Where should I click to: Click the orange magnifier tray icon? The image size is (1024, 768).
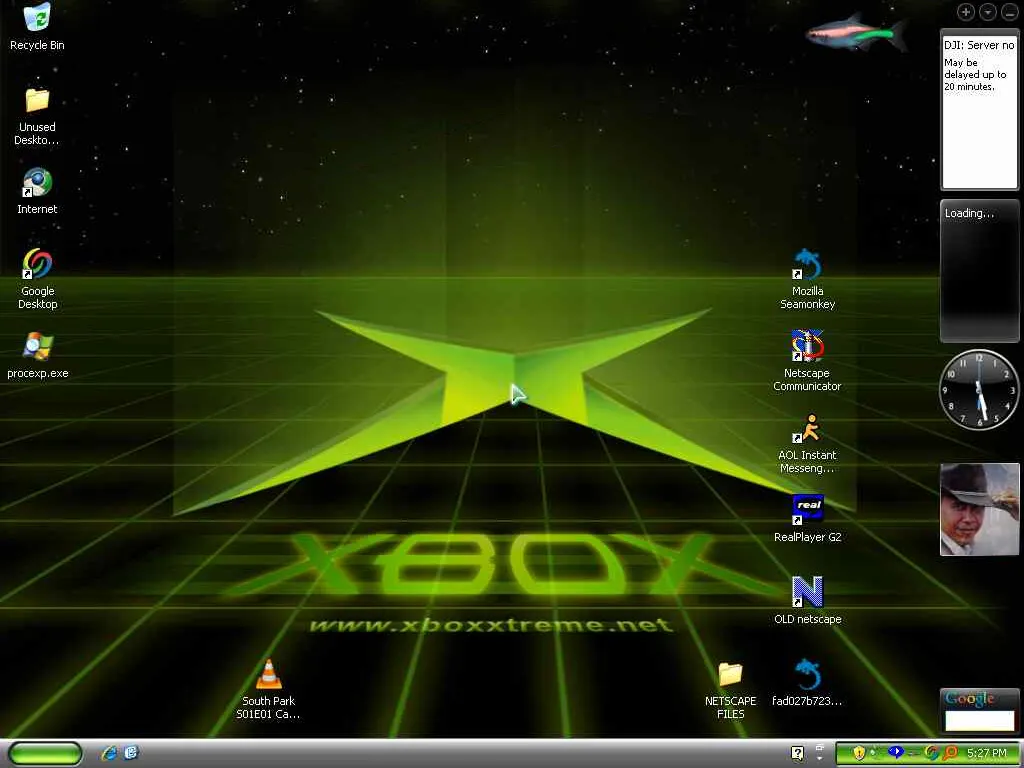click(x=950, y=754)
